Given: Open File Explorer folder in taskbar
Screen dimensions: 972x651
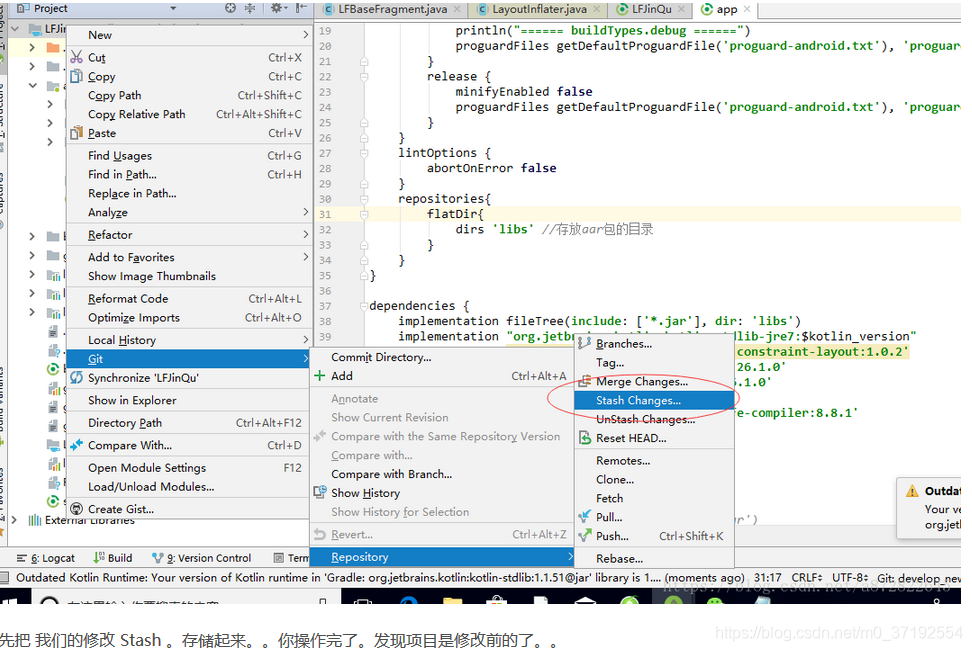Looking at the screenshot, I should [x=453, y=600].
